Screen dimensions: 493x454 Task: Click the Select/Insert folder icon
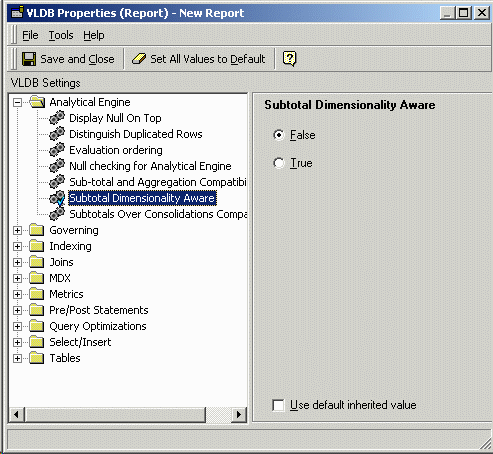point(36,342)
